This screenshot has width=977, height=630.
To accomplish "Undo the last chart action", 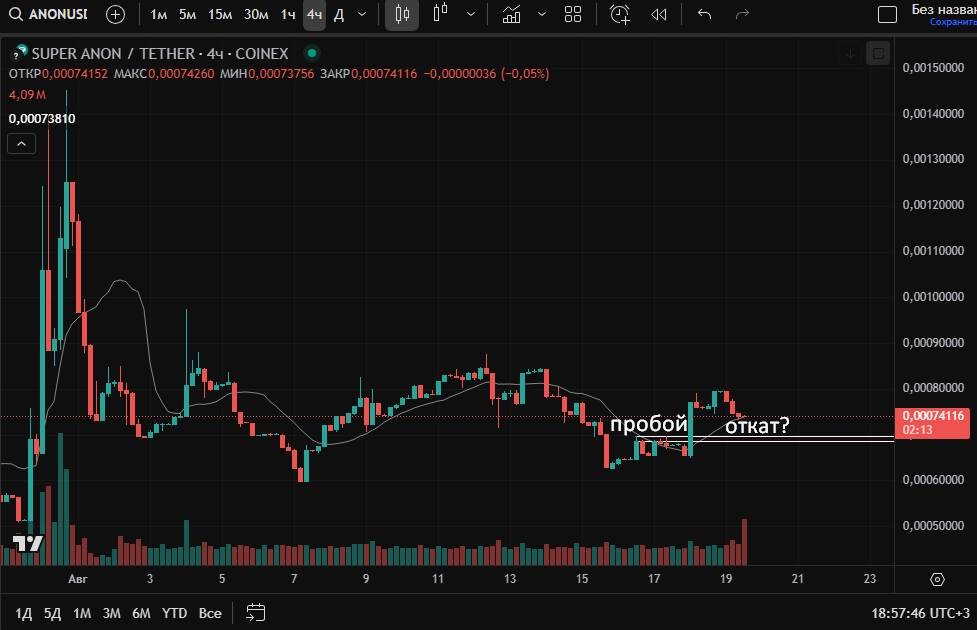I will [704, 14].
